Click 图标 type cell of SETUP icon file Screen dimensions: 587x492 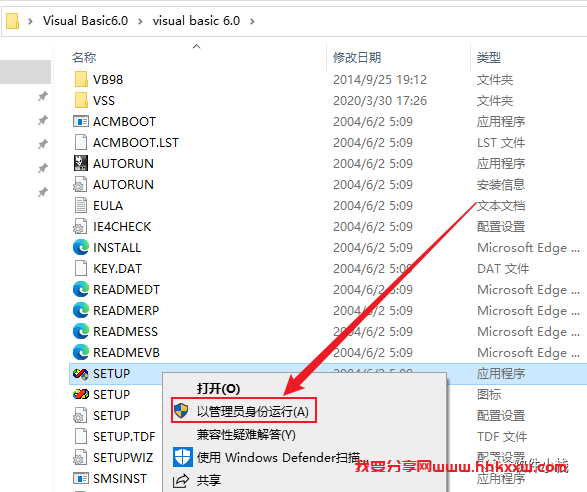[489, 394]
